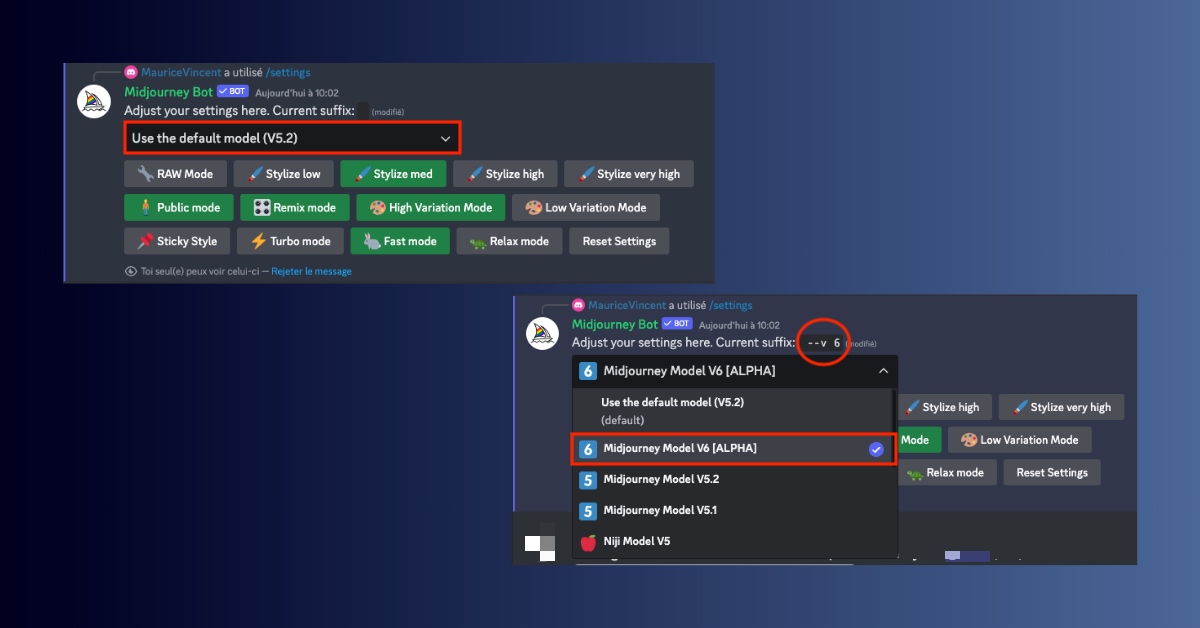The image size is (1200, 628).
Task: Expand the 'Use the default model (V5.2)' dropdown arrow
Action: [445, 138]
